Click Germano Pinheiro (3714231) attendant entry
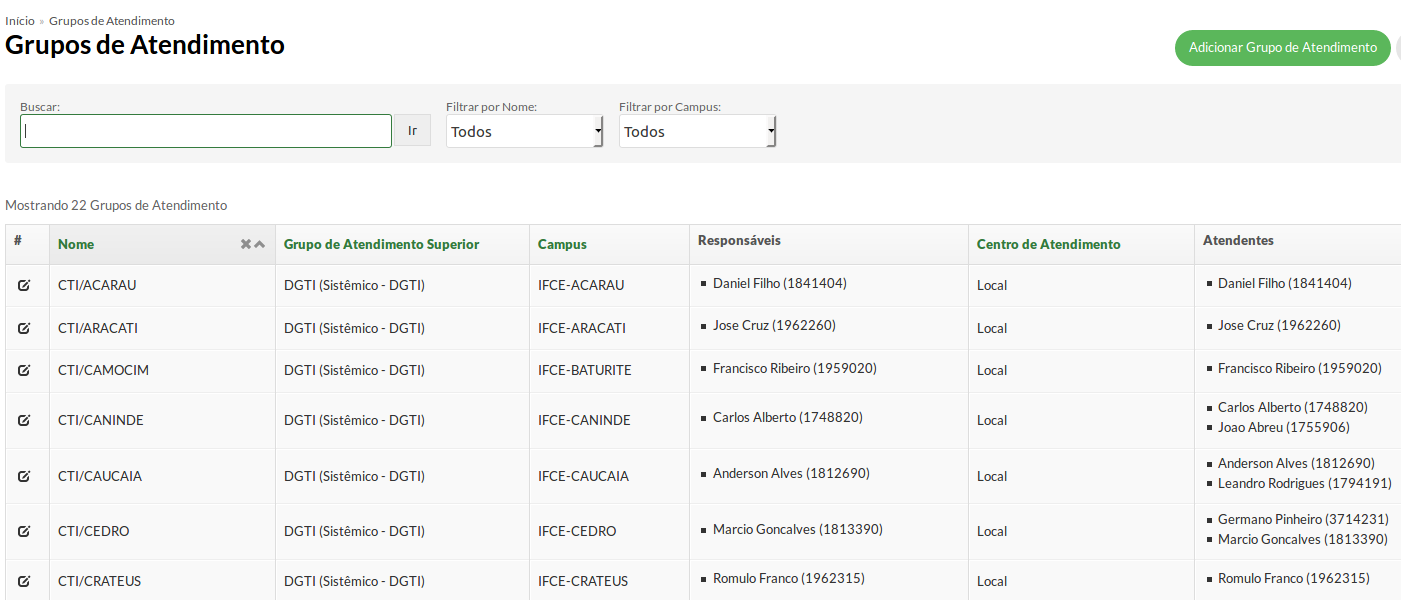Viewport: 1401px width, 600px height. [1303, 519]
